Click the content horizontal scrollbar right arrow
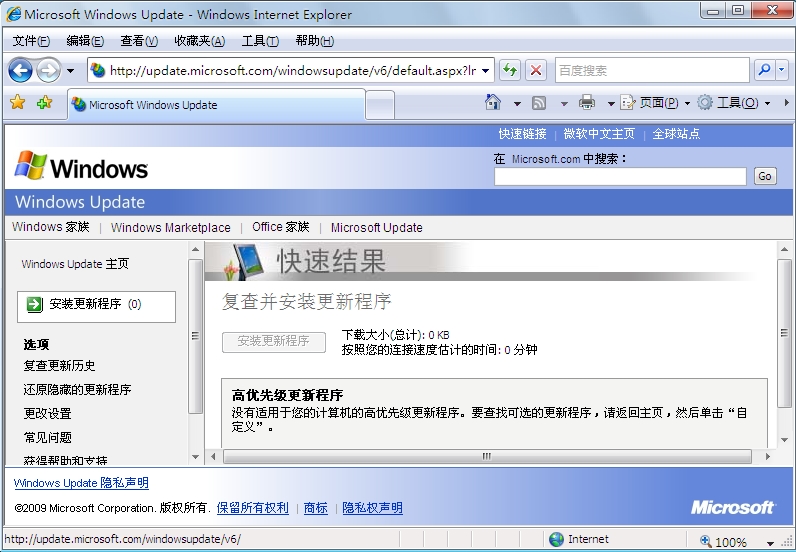This screenshot has width=796, height=552. click(768, 457)
